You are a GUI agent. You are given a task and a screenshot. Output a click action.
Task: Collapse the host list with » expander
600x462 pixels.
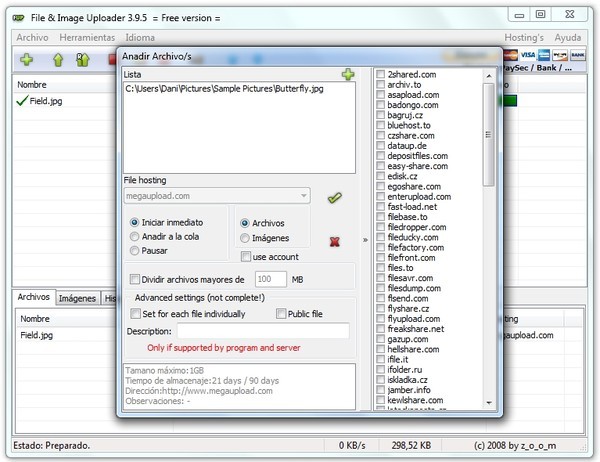(x=365, y=240)
